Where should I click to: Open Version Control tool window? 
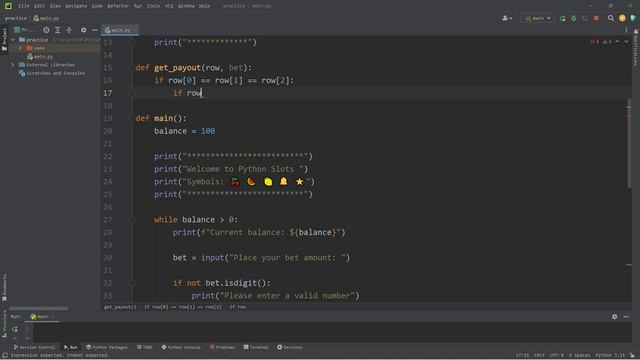click(x=34, y=347)
